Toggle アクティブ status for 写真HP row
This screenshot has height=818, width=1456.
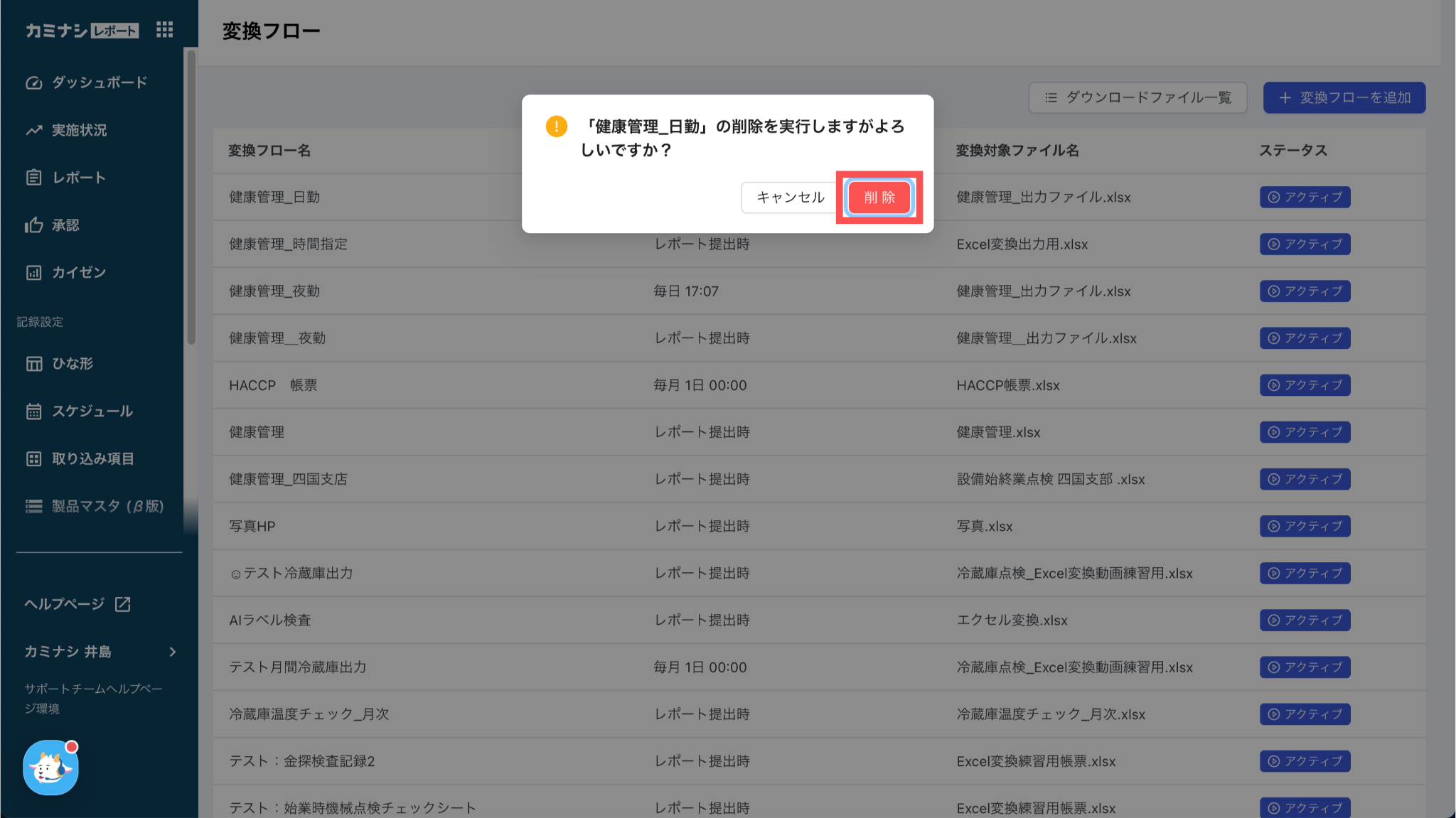(x=1305, y=526)
